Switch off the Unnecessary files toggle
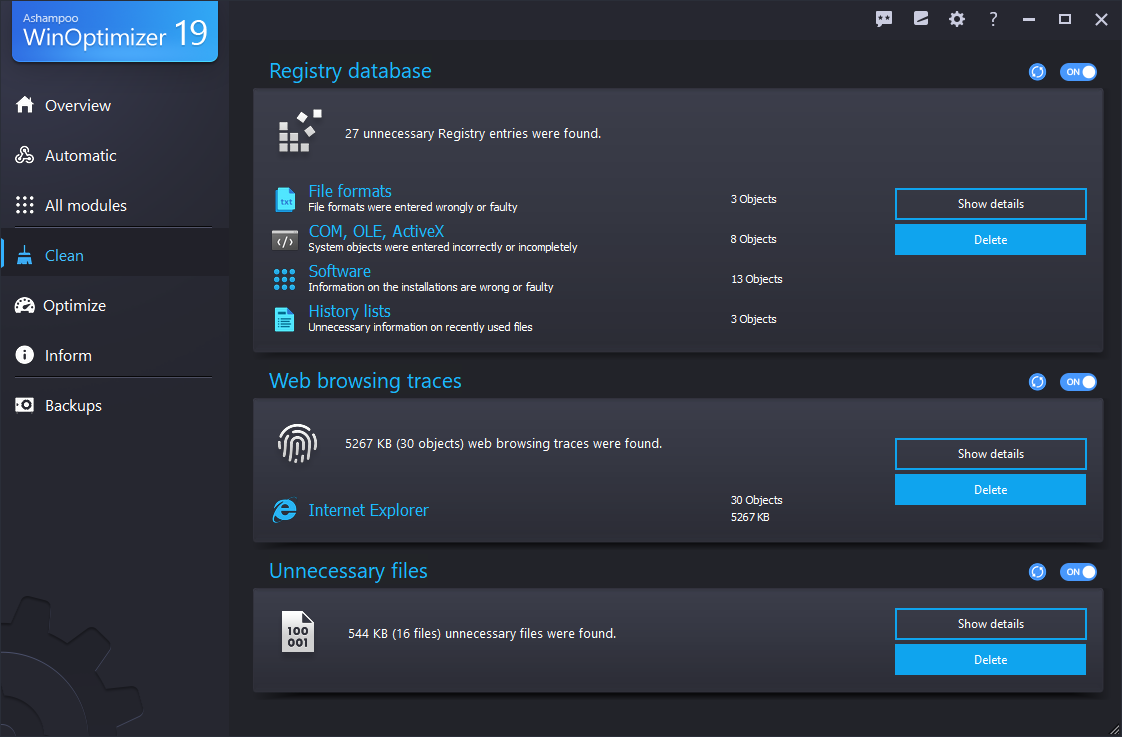Viewport: 1122px width, 737px height. [x=1079, y=571]
